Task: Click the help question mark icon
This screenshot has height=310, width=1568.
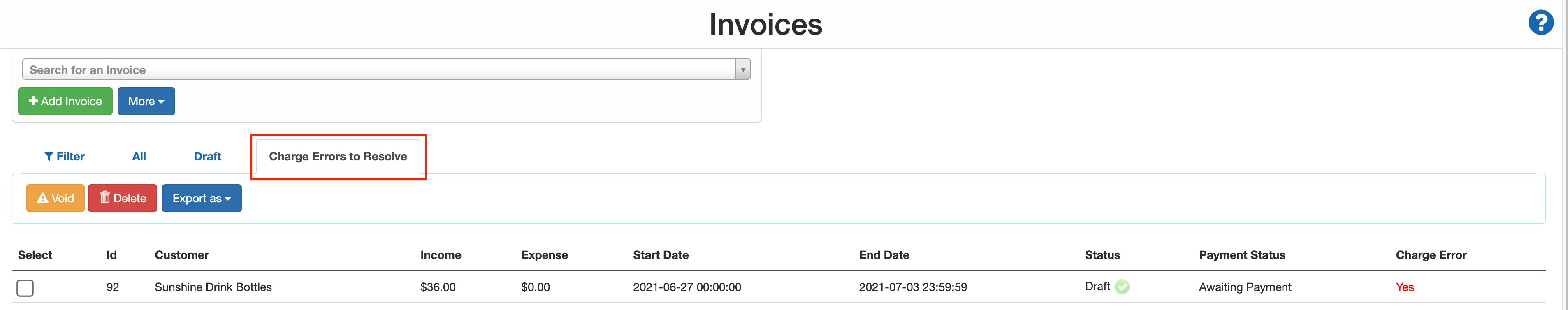Action: [x=1541, y=23]
